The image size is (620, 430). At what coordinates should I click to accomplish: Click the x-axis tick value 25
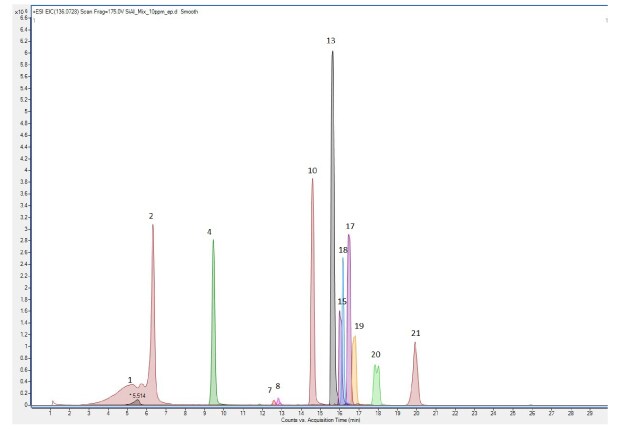(x=512, y=413)
